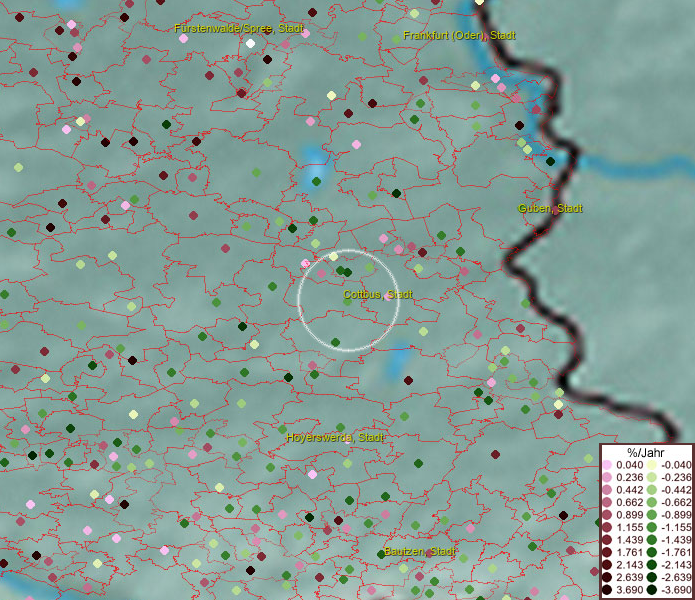Click the 0.040 pink legend swatch
The width and height of the screenshot is (695, 600).
click(607, 465)
